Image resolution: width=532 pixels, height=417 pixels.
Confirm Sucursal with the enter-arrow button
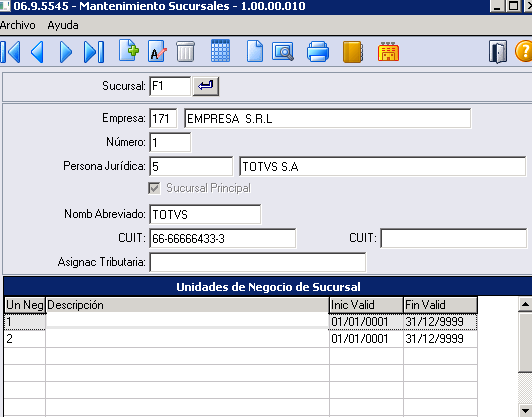pyautogui.click(x=206, y=86)
